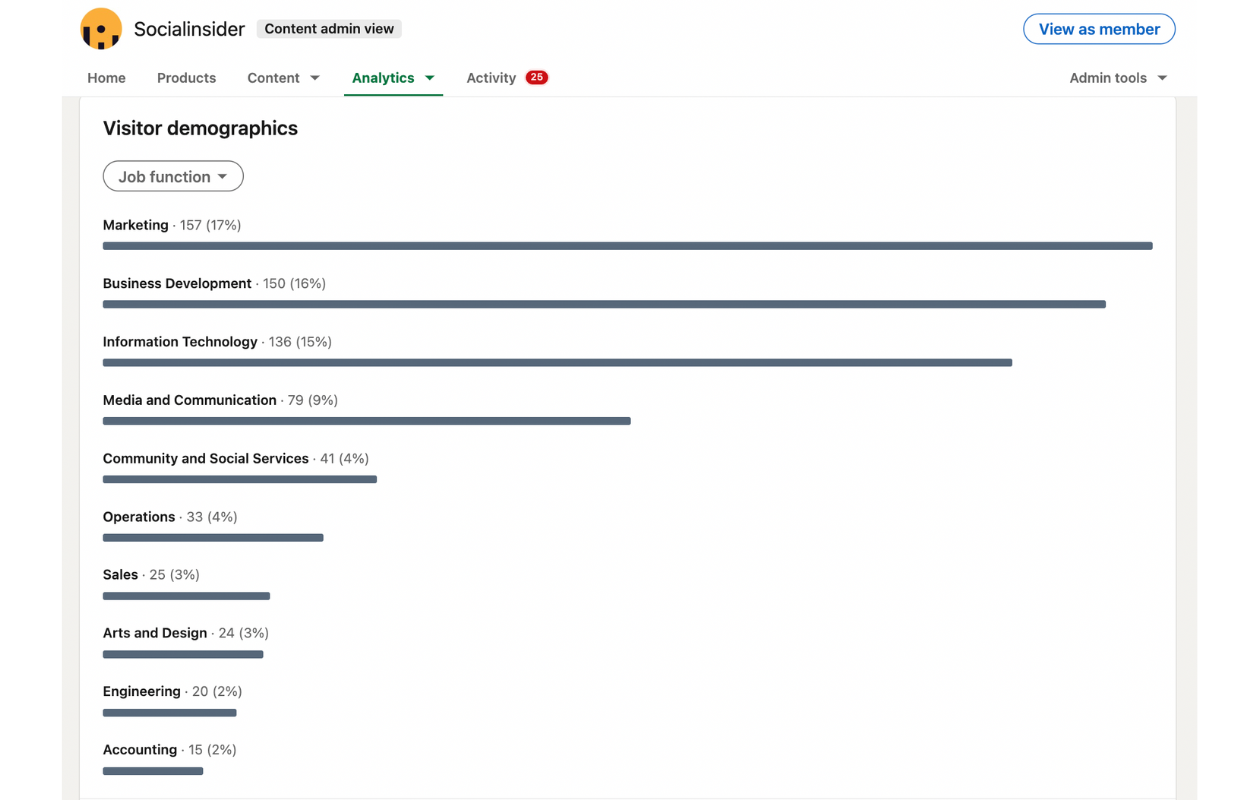Select the Analytics tab label
Screen dimensions: 1260x800
click(383, 78)
